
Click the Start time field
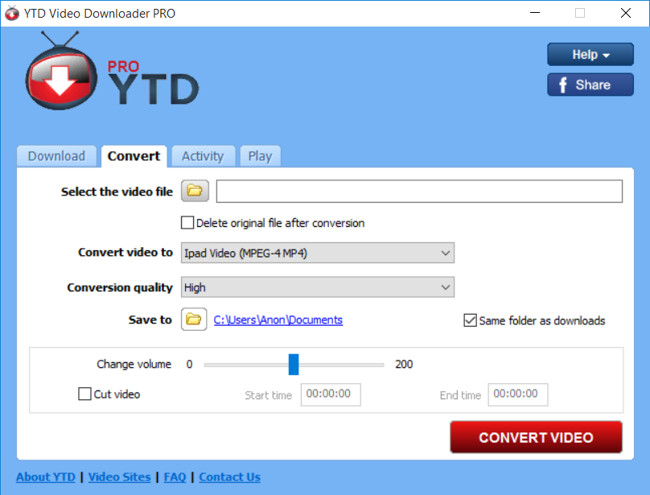click(x=330, y=394)
